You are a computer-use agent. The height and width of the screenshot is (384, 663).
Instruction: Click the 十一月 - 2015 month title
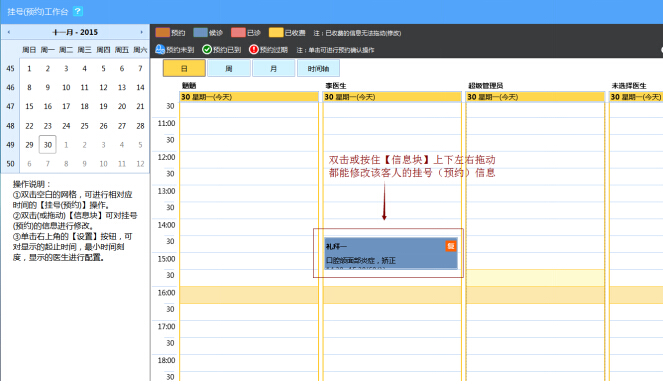[x=75, y=32]
